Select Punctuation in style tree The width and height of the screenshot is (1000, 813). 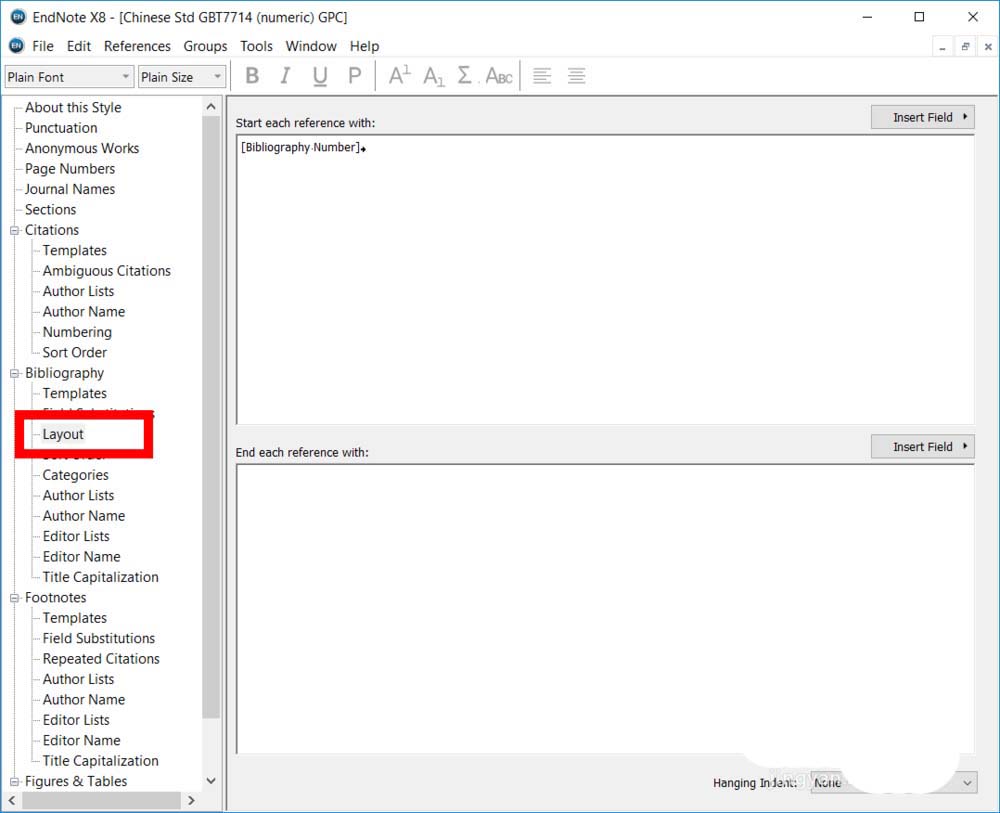coord(61,128)
